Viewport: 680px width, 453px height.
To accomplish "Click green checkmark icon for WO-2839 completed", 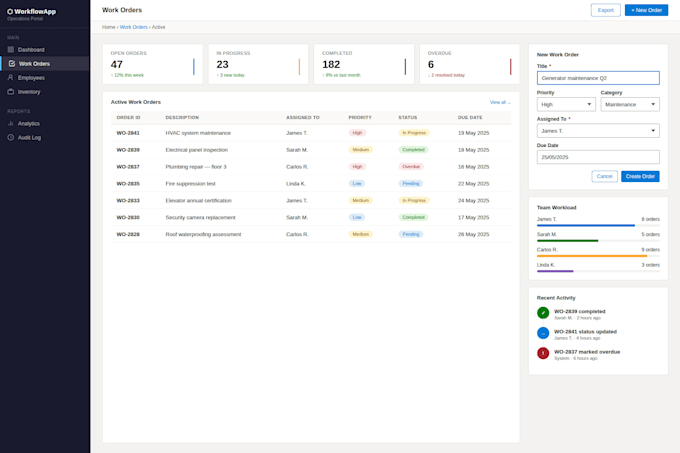I will coord(543,313).
